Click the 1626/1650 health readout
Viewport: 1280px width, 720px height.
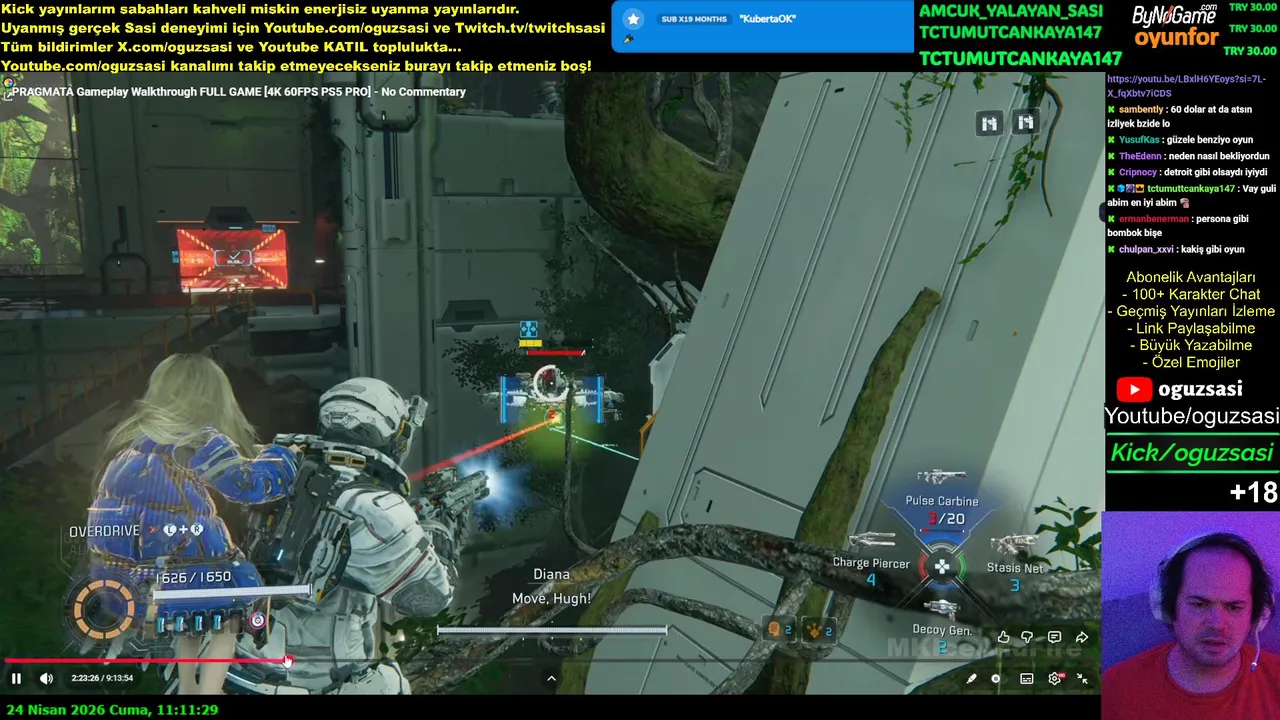[193, 577]
